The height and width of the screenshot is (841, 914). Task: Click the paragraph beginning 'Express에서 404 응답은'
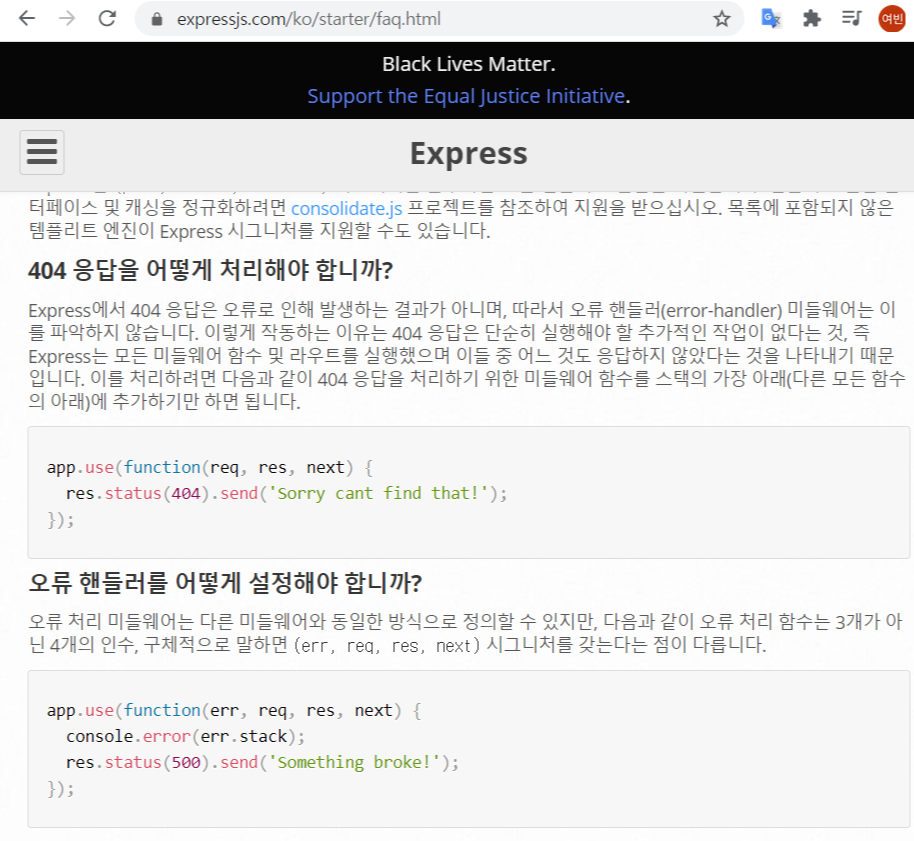(x=466, y=356)
